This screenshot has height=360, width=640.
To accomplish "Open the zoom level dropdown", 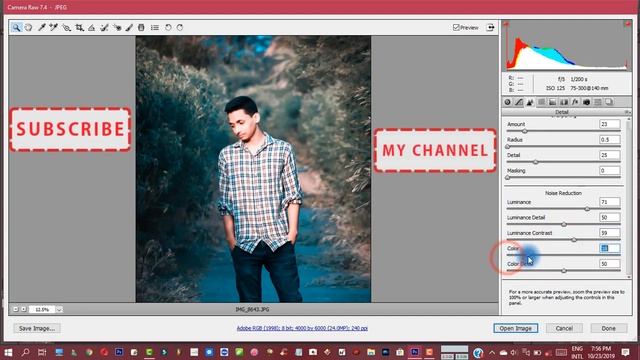I will pos(59,309).
